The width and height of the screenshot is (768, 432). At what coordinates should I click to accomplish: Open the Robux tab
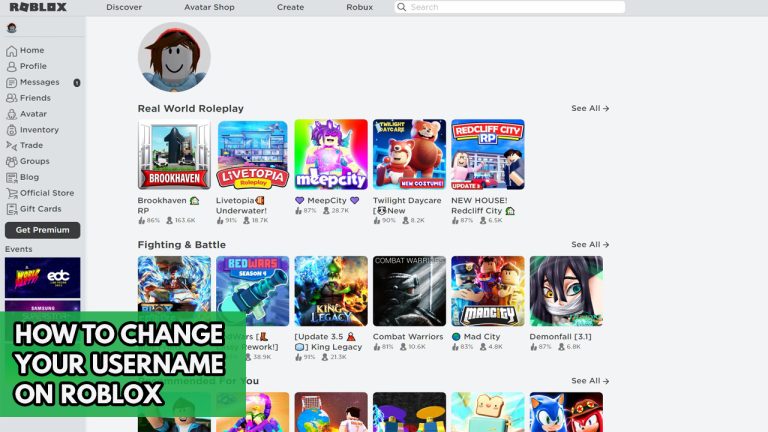pyautogui.click(x=360, y=7)
